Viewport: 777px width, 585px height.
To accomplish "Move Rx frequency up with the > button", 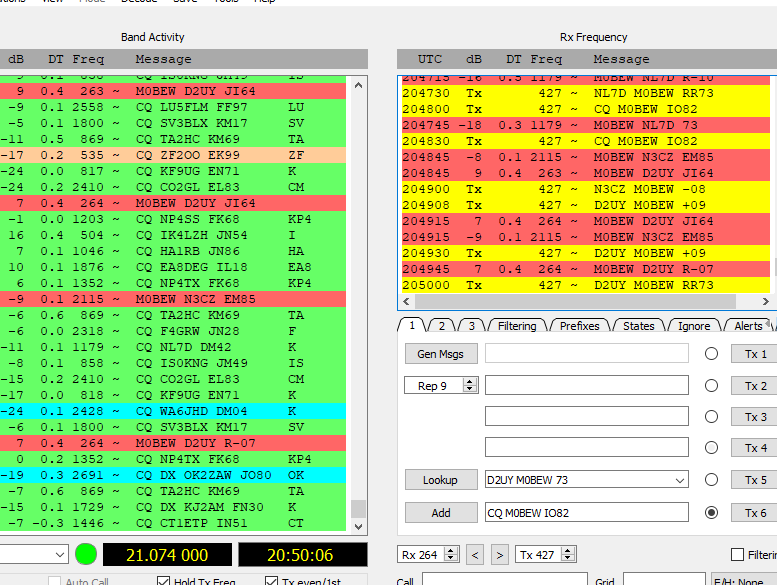I will coord(500,555).
